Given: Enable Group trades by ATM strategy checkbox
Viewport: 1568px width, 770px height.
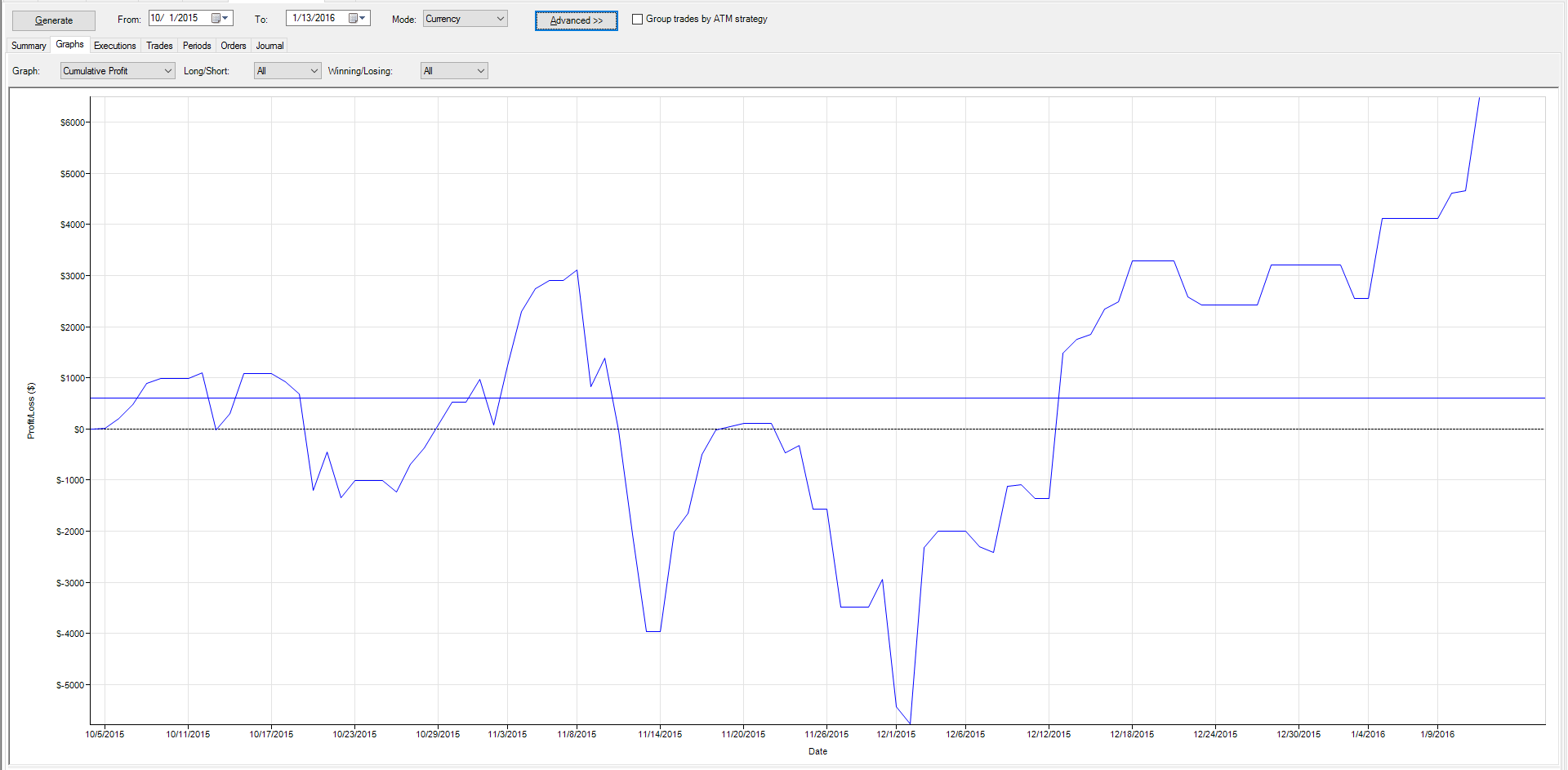Looking at the screenshot, I should click(638, 19).
